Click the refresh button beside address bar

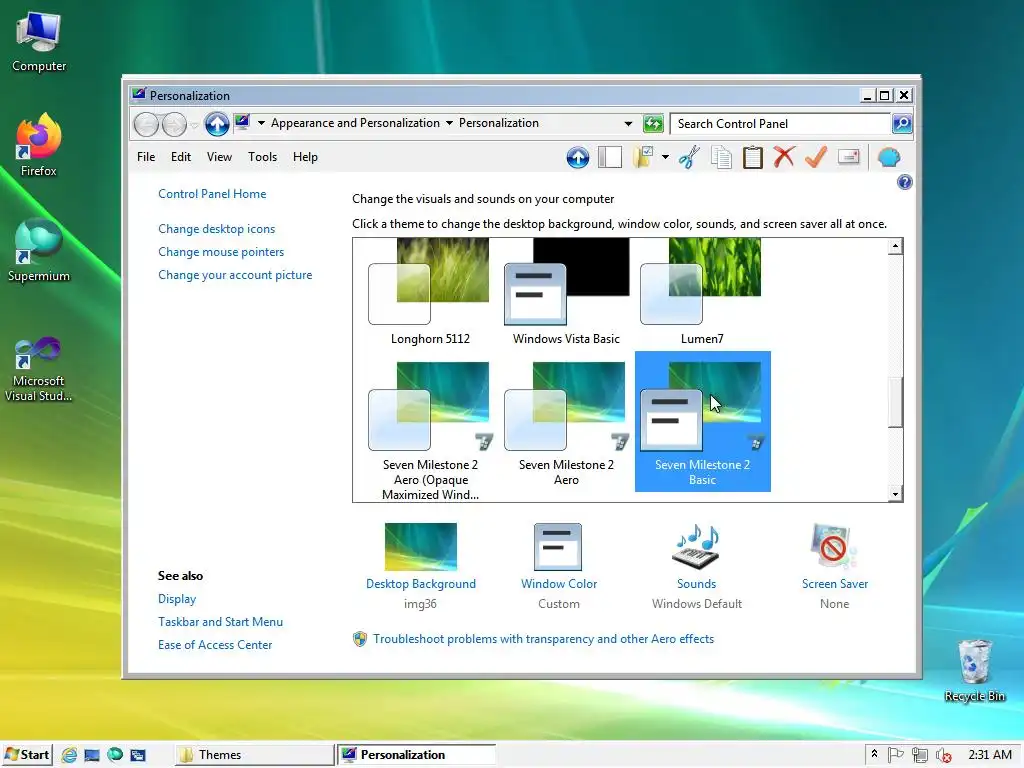coord(653,123)
